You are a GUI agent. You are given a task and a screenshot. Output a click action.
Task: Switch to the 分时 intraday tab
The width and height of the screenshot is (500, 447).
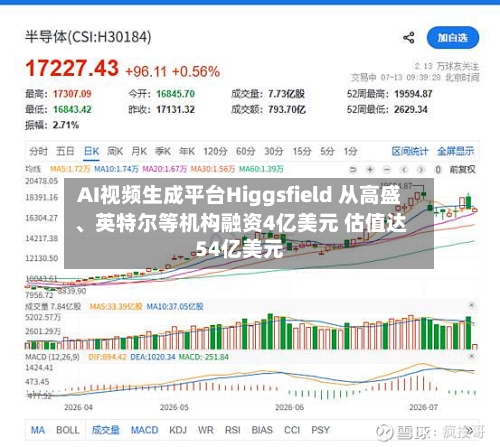click(38, 151)
